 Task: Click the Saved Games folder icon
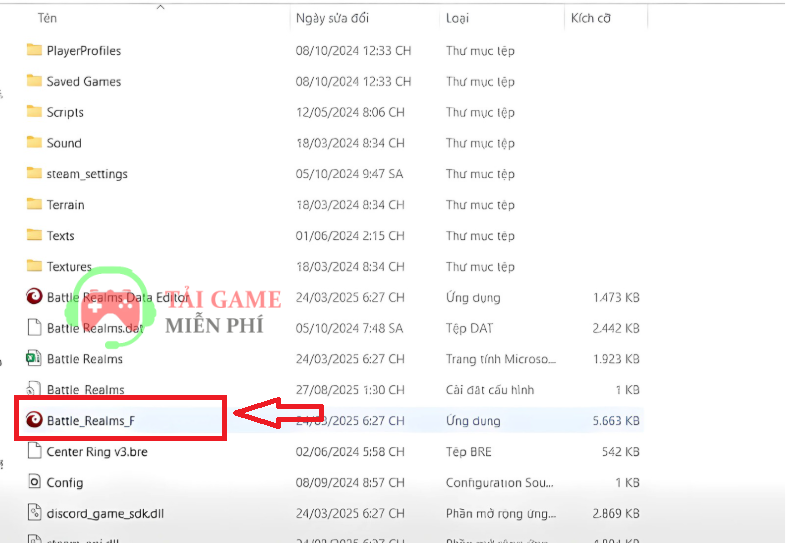tap(34, 81)
